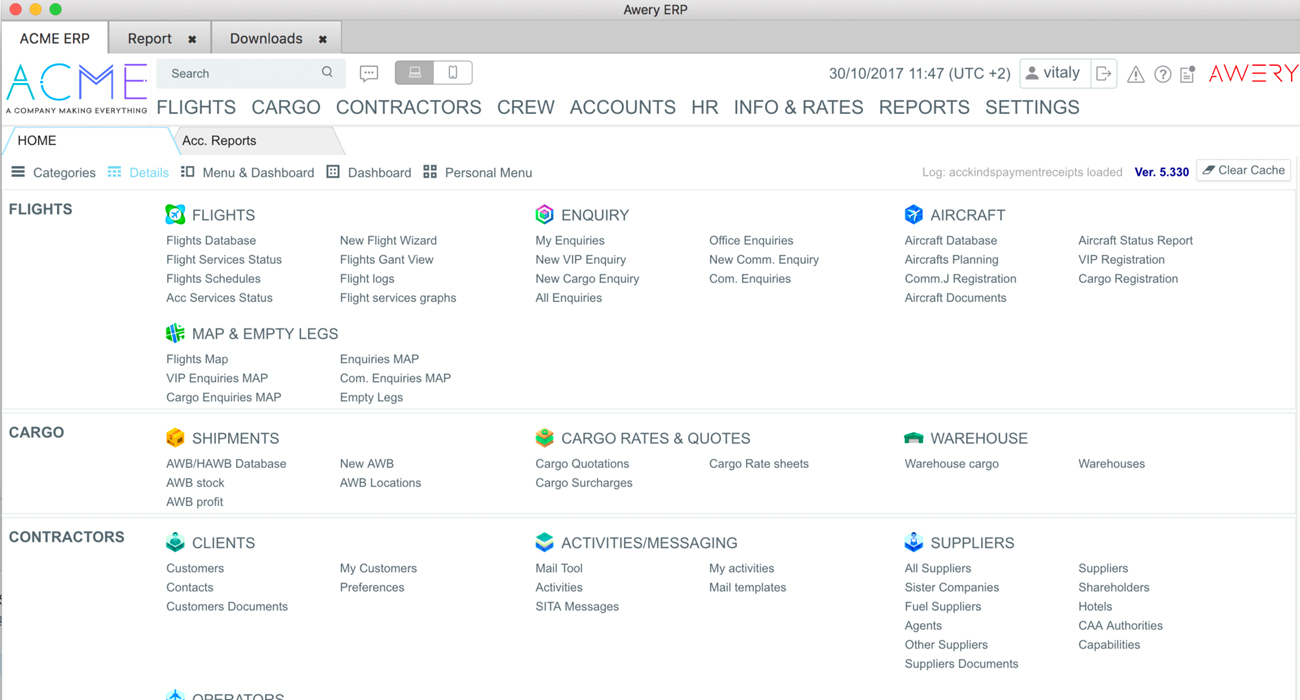Switch to mobile view using the phone icon
This screenshot has height=700, width=1300.
point(452,73)
